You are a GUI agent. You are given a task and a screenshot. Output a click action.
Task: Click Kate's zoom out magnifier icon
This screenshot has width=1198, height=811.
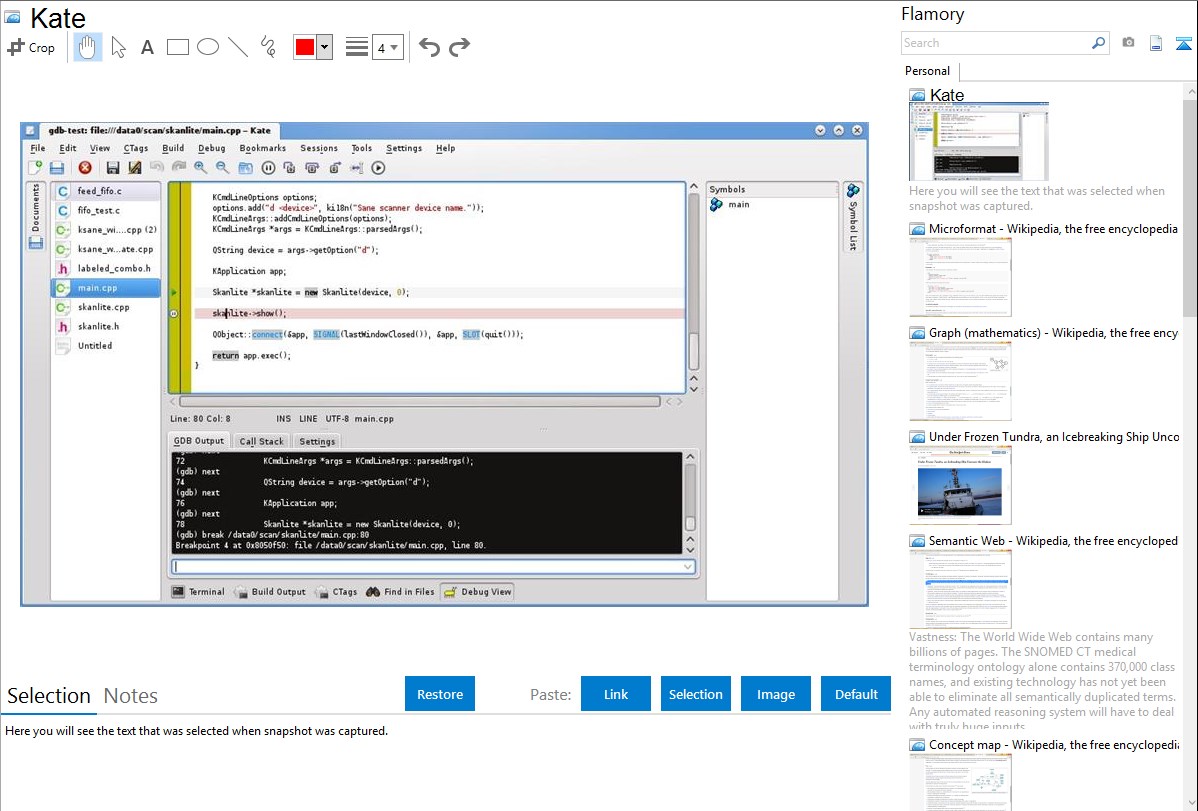222,168
